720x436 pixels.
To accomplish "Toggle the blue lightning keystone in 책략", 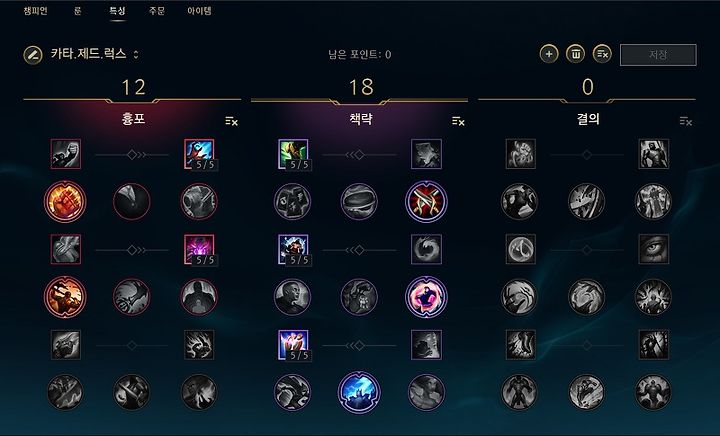I will coord(359,392).
